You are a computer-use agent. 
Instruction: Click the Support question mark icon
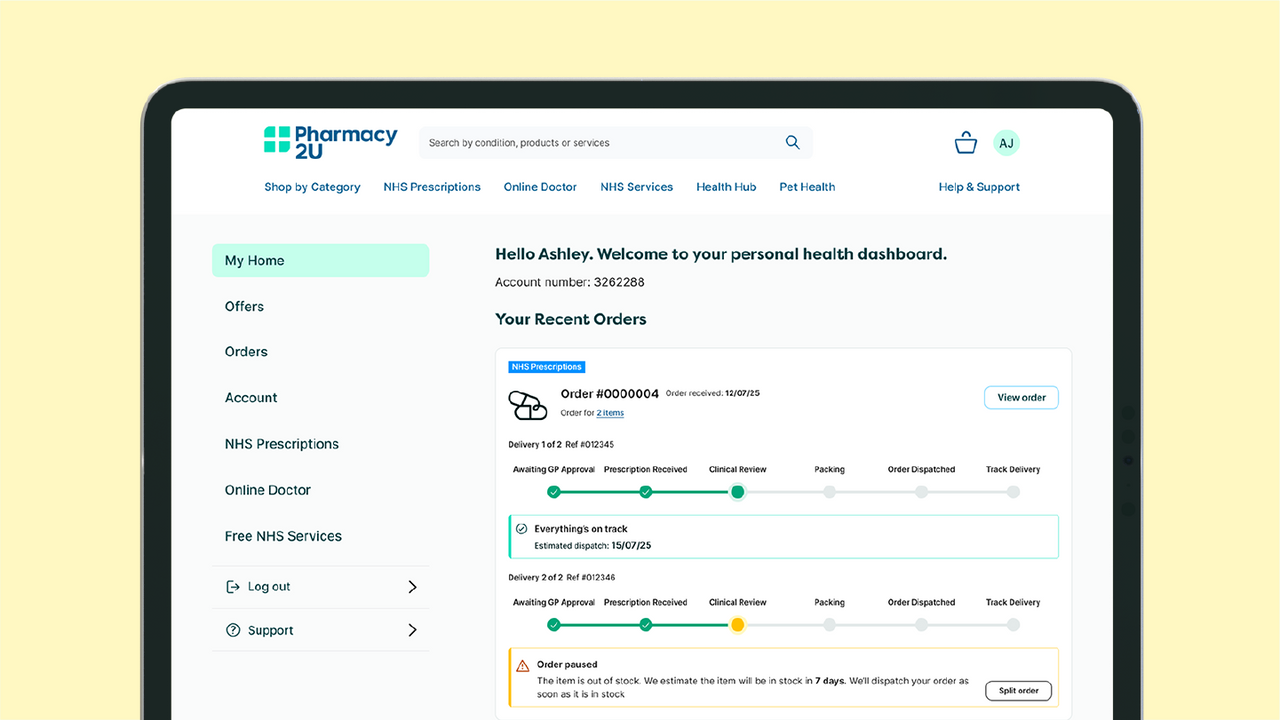pyautogui.click(x=233, y=630)
